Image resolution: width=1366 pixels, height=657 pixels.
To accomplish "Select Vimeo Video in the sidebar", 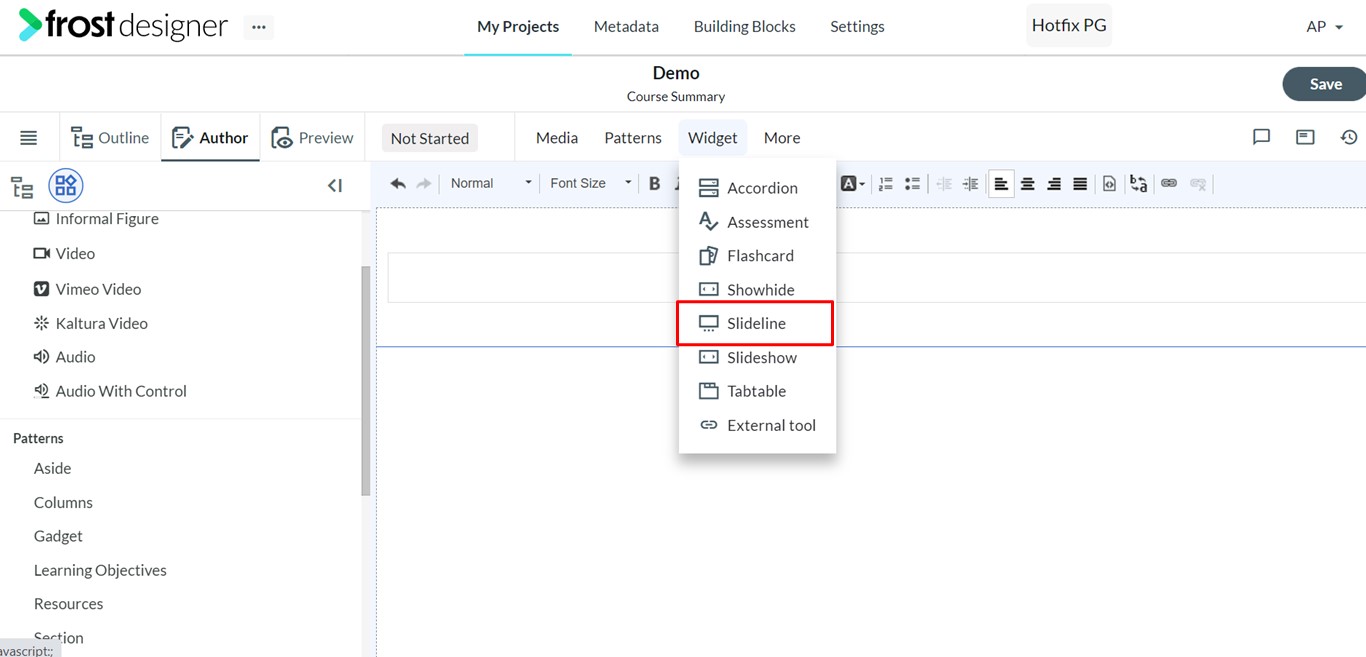I will click(x=87, y=289).
